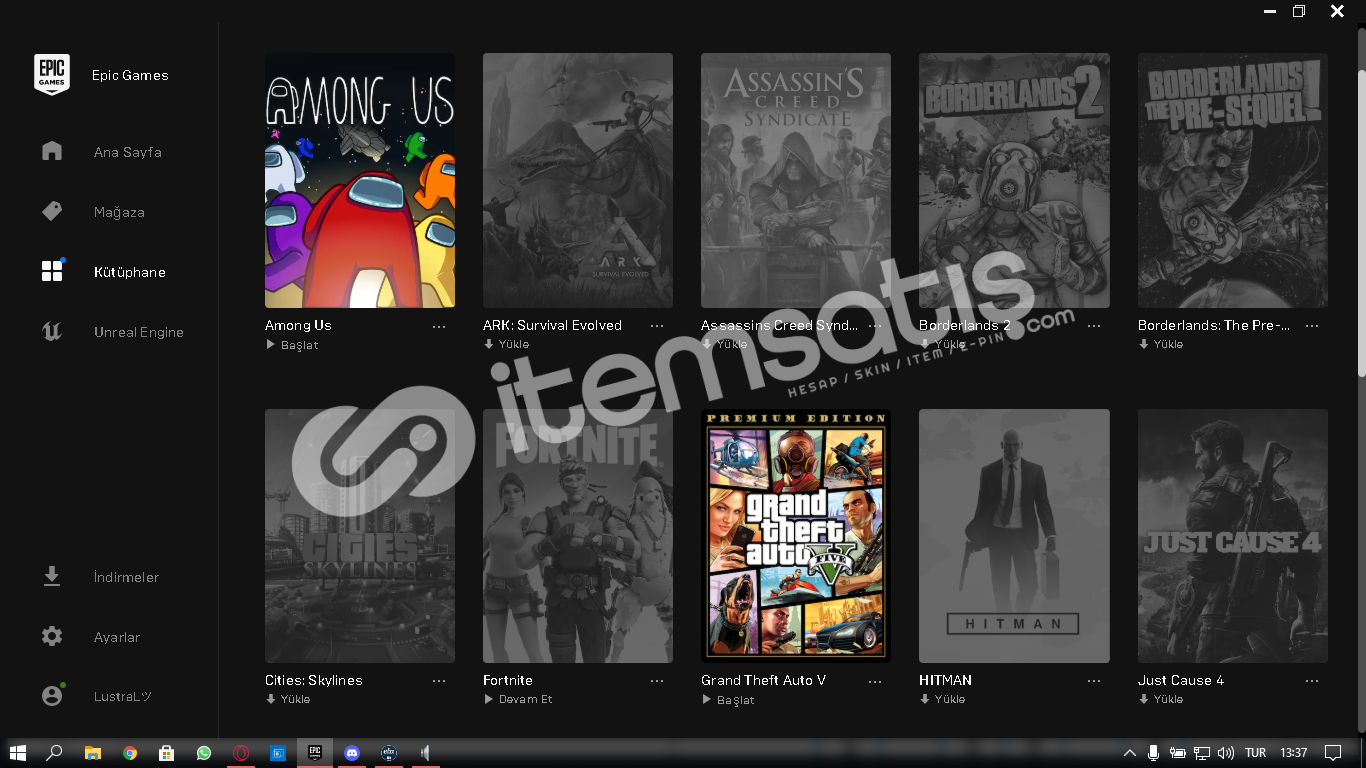This screenshot has width=1366, height=768.
Task: Open Google Chrome from the taskbar
Action: (x=130, y=752)
